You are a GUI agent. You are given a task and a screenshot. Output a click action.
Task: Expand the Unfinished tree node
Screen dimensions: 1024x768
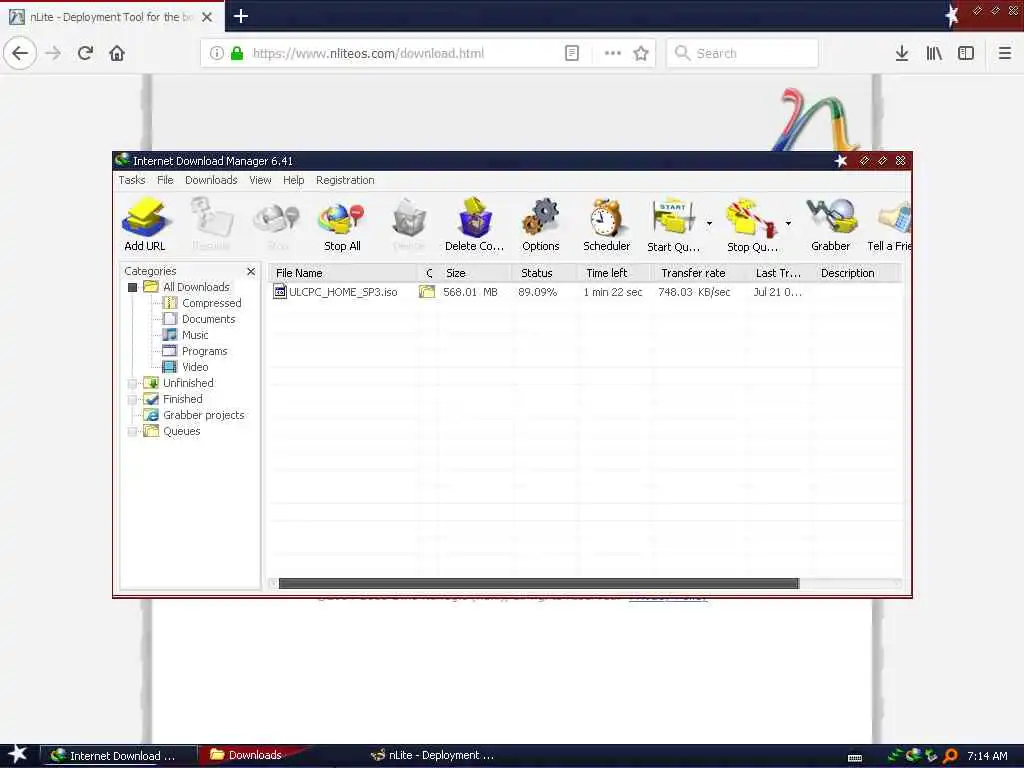133,383
